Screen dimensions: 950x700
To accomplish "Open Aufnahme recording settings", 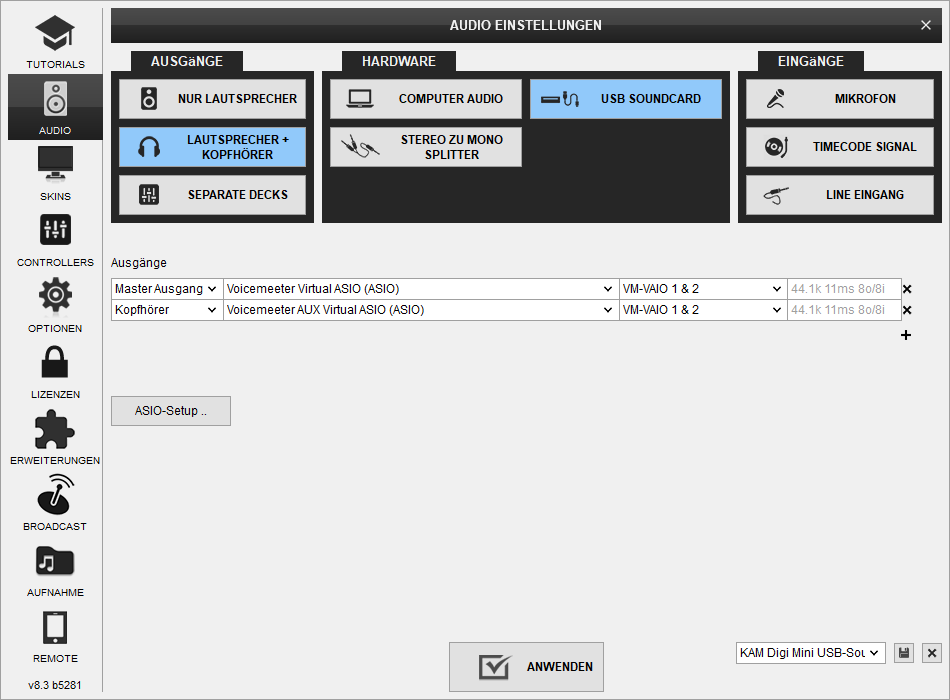I will pos(55,568).
